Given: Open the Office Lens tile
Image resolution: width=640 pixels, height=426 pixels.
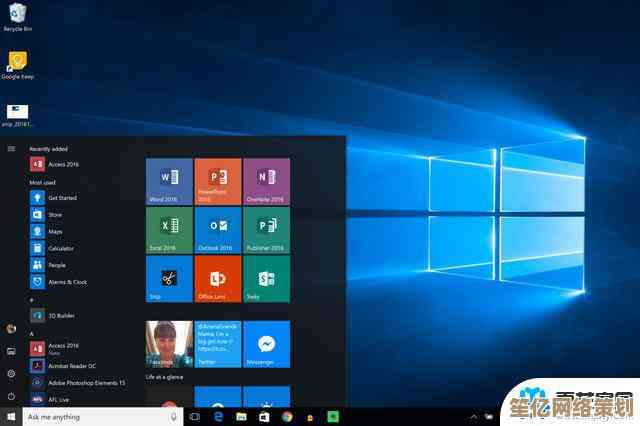Looking at the screenshot, I should [218, 279].
